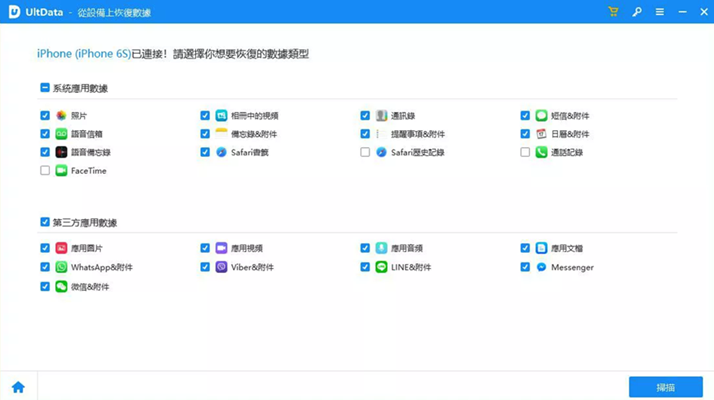Viewport: 714px width, 400px height.
Task: Click the FaceTime camera icon
Action: (x=61, y=170)
